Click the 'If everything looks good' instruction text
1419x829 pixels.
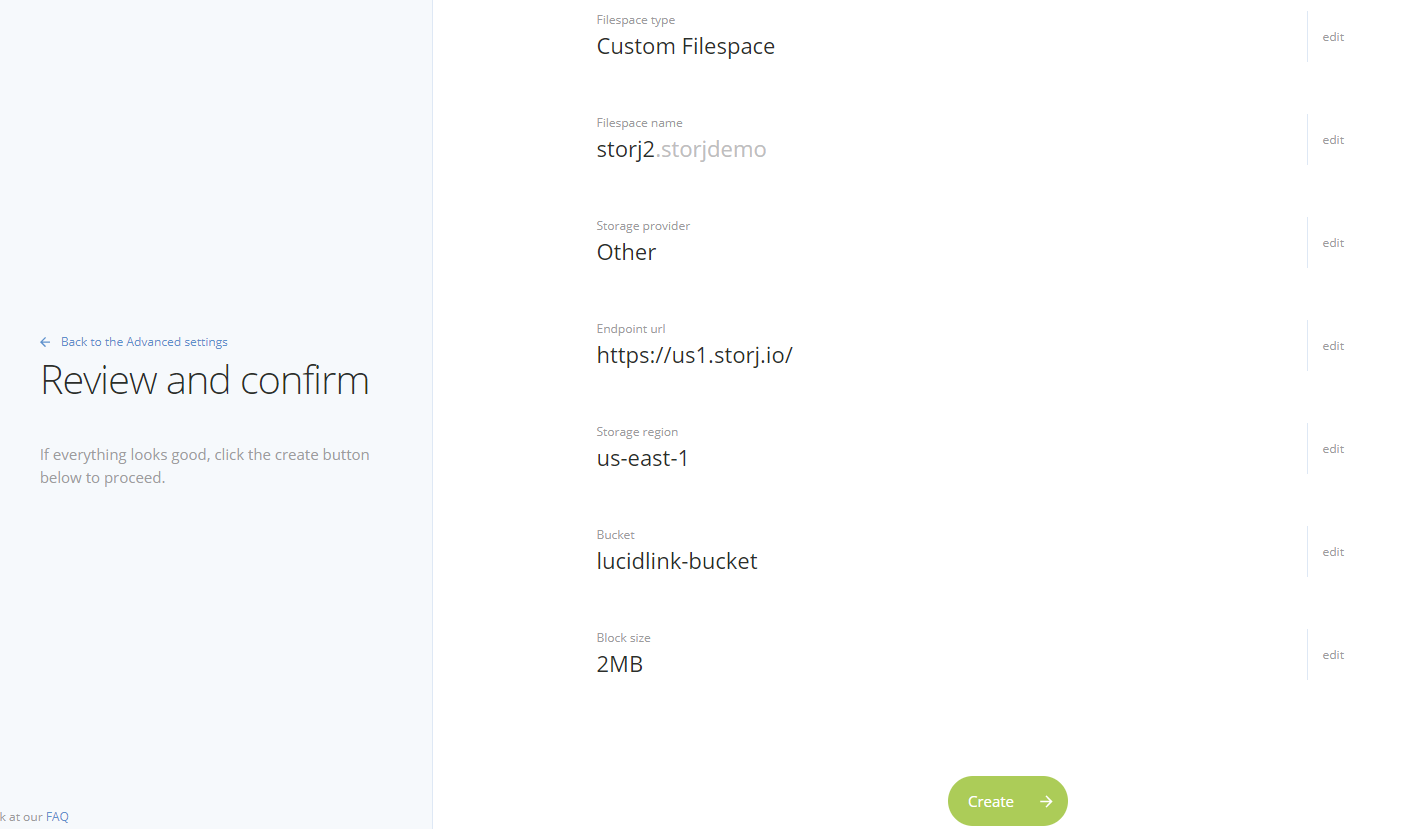[x=205, y=466]
